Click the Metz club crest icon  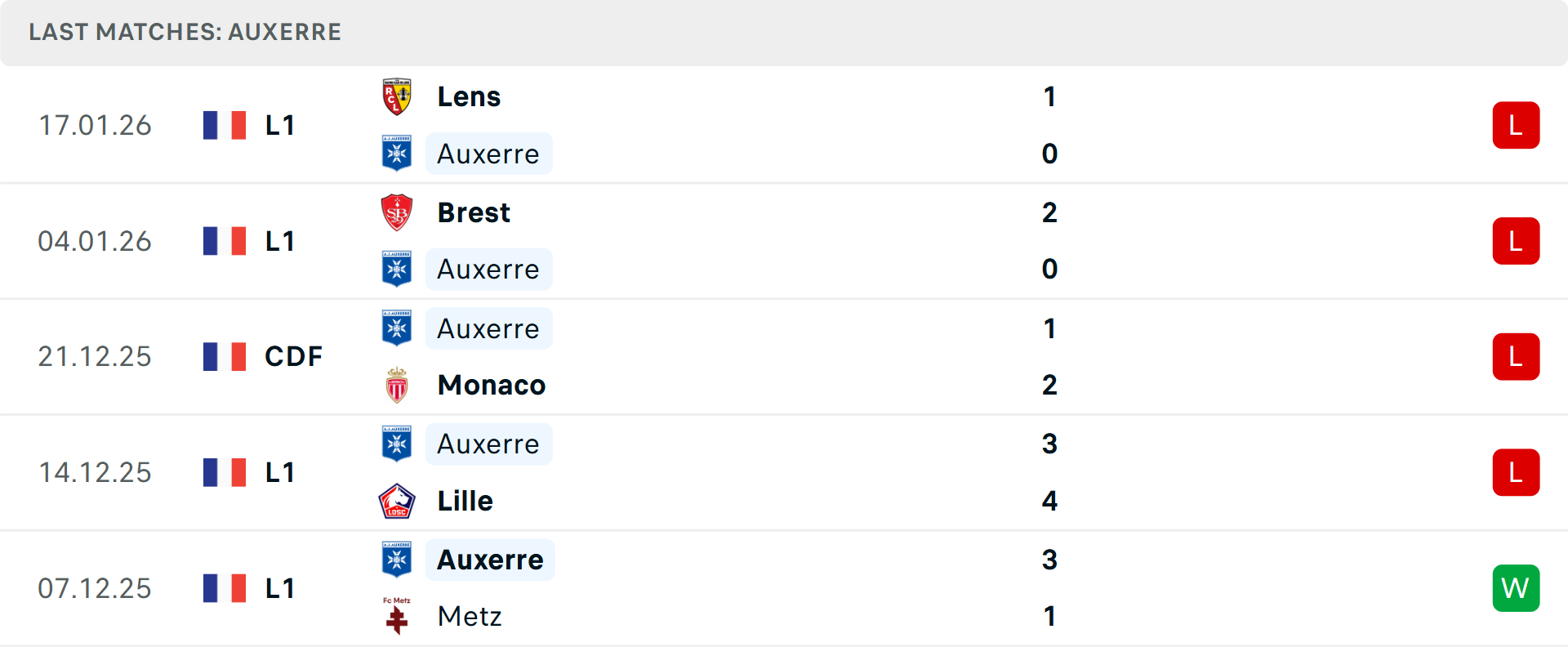397,616
